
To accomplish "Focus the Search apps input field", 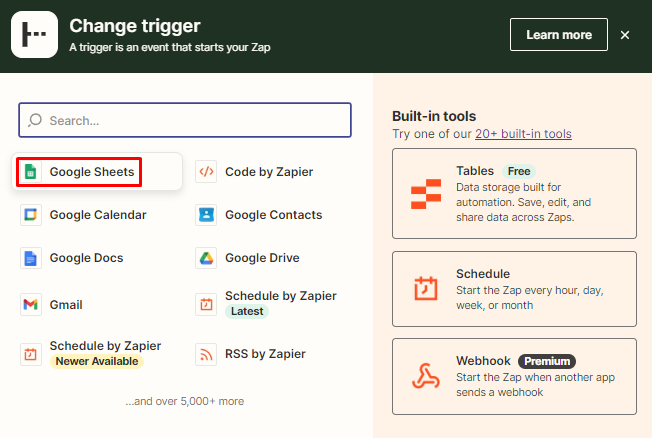I will click(x=185, y=120).
